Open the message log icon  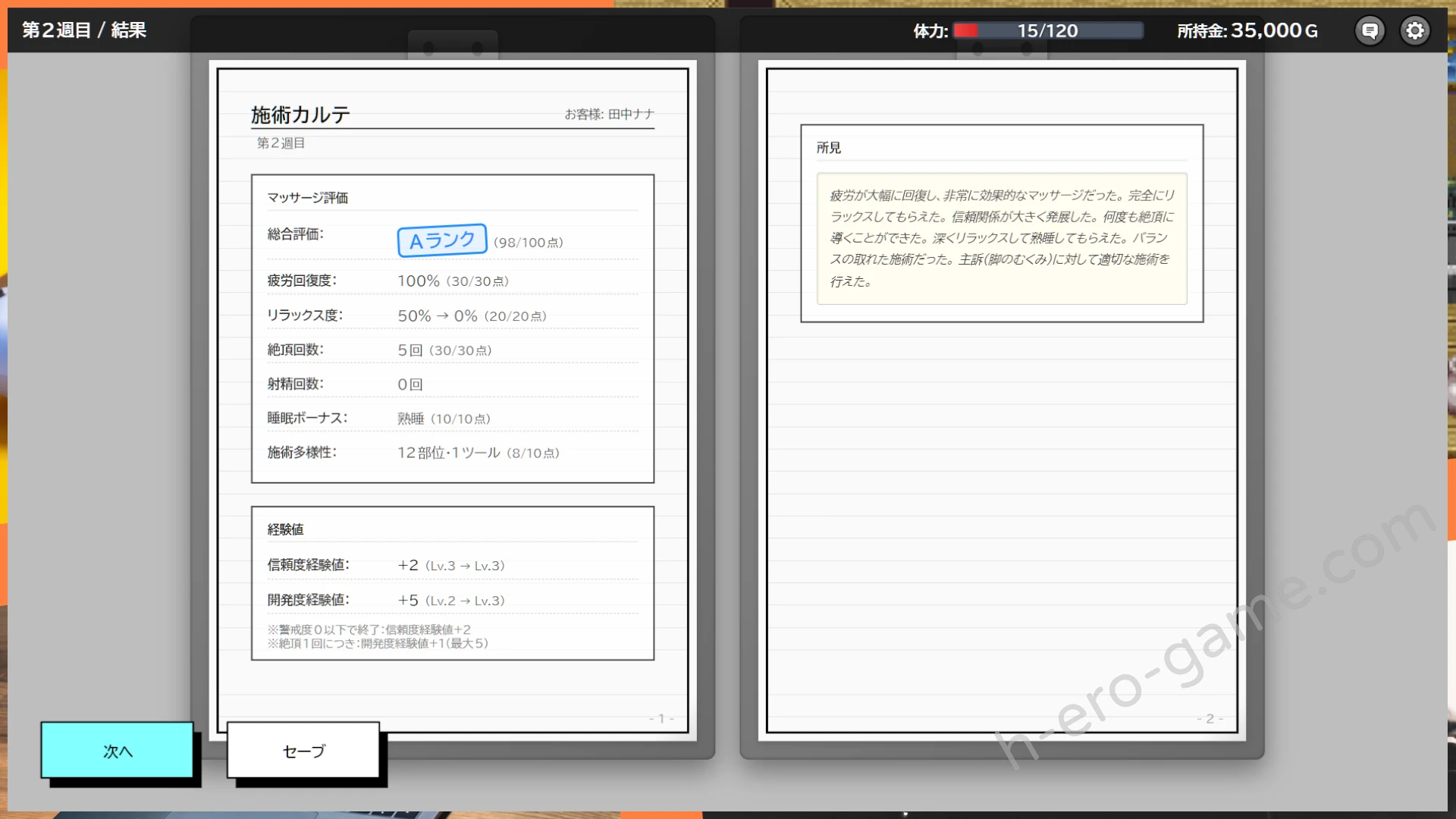(1370, 30)
